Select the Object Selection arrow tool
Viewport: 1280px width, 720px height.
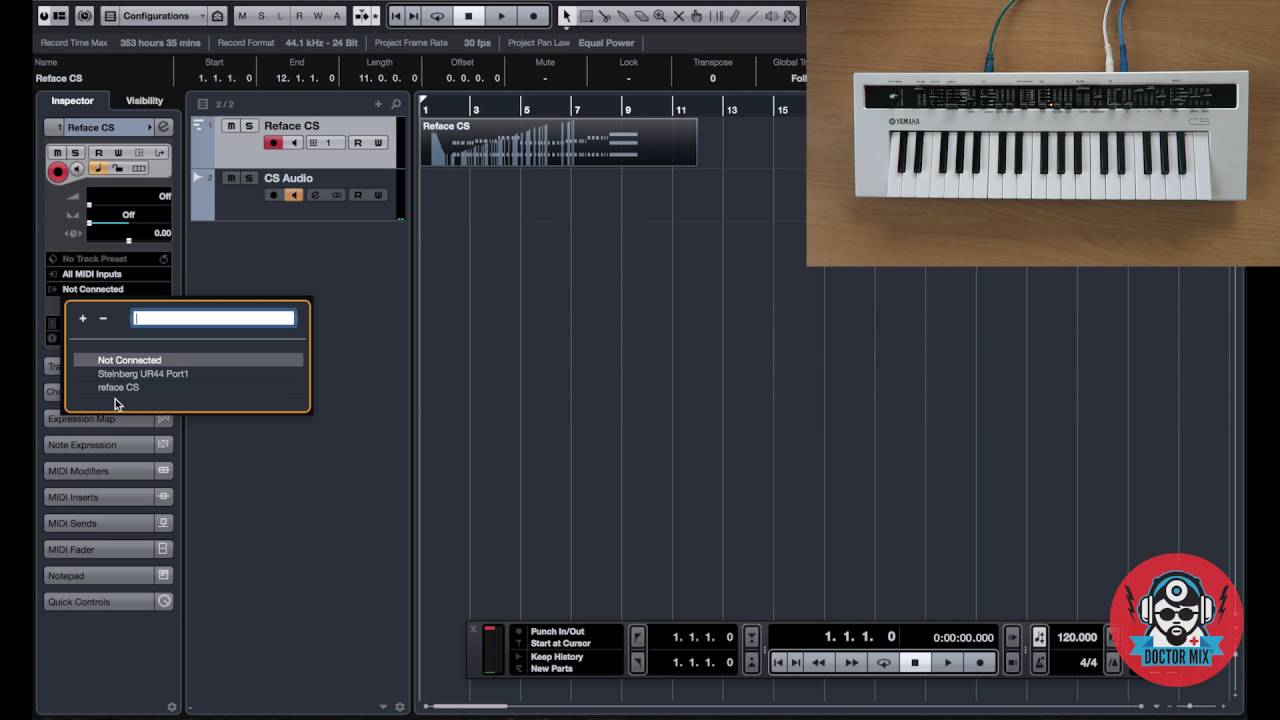click(567, 16)
